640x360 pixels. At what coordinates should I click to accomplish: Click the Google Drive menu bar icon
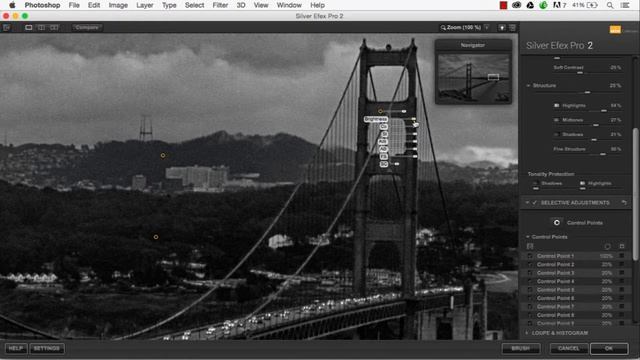tap(530, 5)
